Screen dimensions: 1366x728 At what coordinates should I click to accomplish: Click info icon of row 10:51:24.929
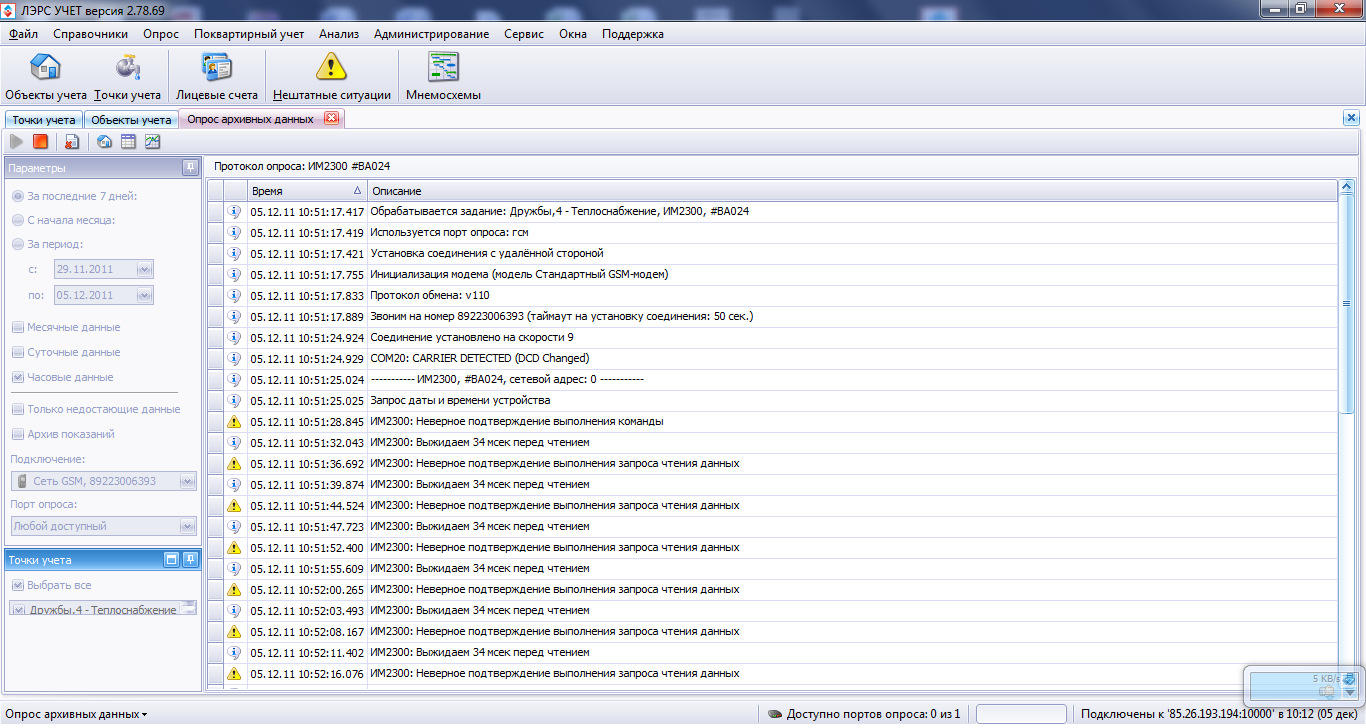pyautogui.click(x=234, y=358)
